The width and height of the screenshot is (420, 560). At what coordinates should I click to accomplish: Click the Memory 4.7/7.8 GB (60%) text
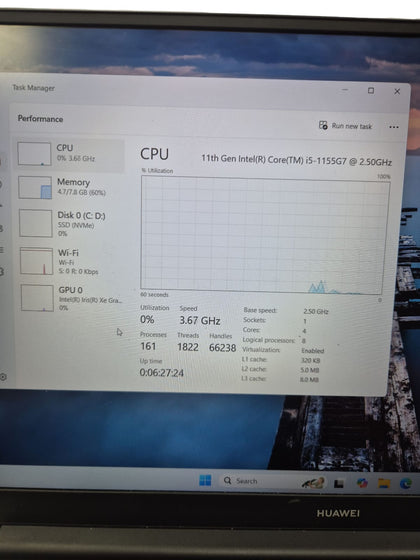[x=81, y=193]
